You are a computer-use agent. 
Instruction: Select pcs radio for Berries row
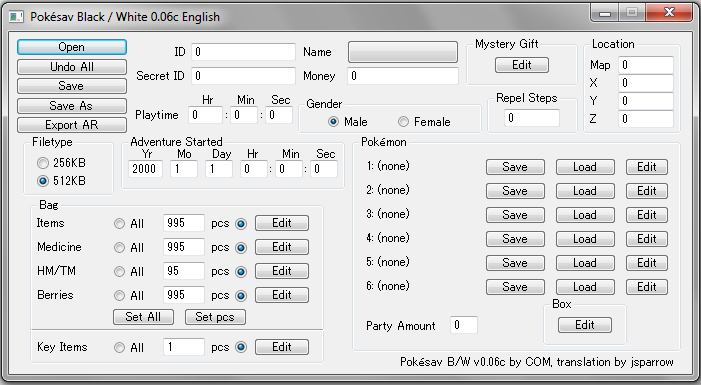241,296
